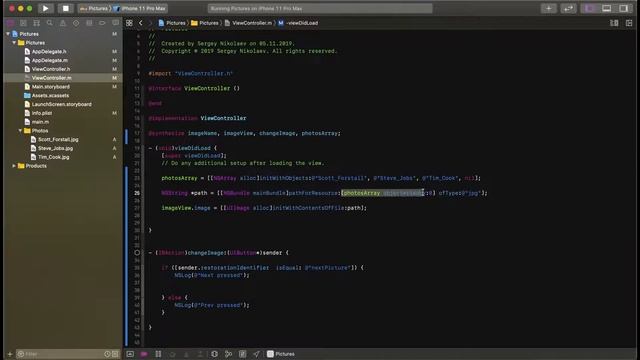This screenshot has width=640, height=360.
Task: Click -viewDidLoad in the jump bar
Action: (298, 23)
